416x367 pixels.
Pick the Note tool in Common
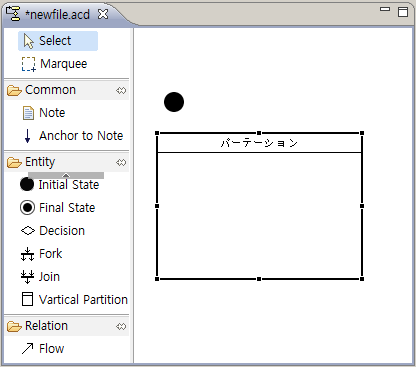44,113
